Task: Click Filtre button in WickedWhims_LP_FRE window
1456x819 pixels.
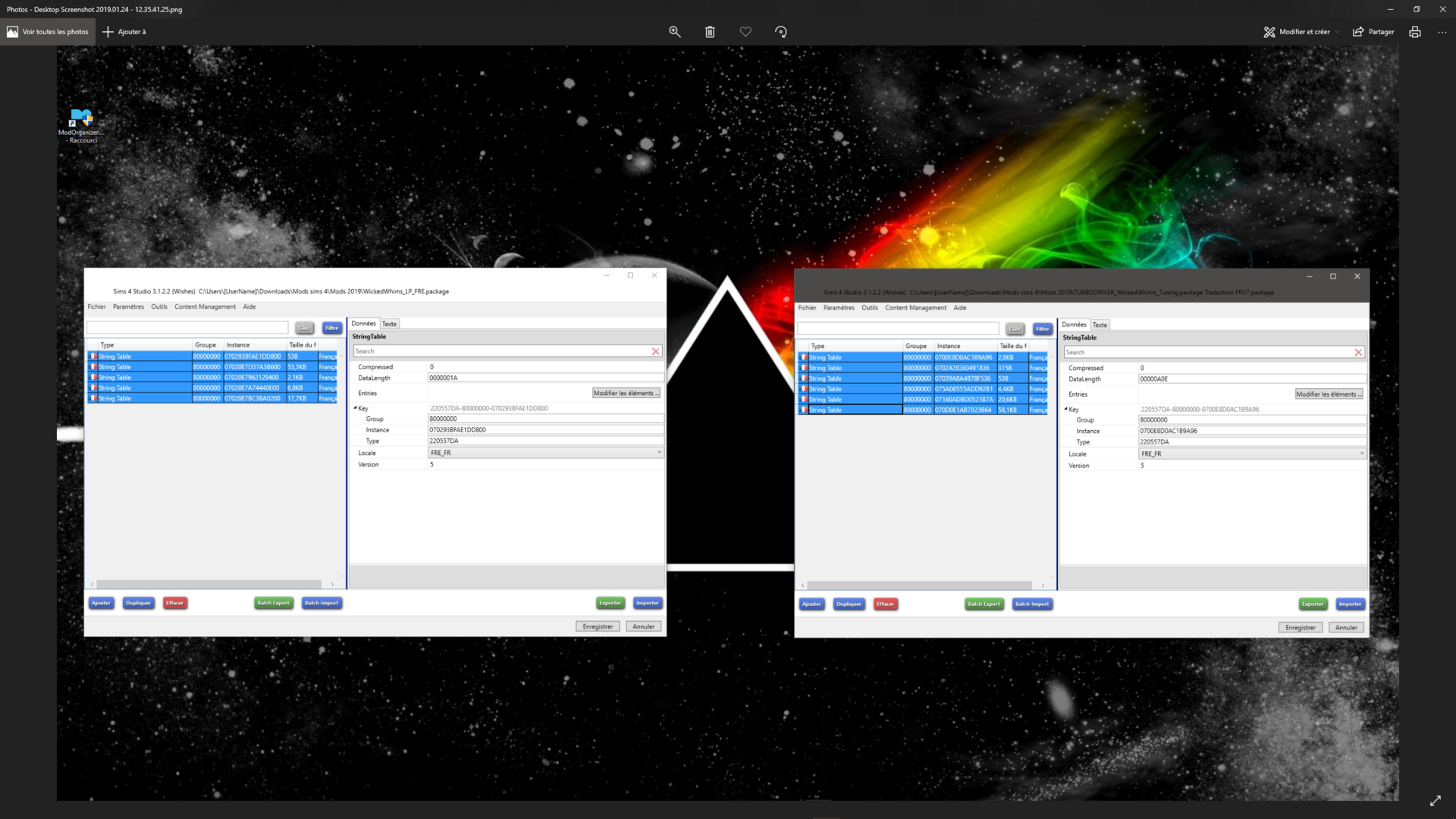Action: pyautogui.click(x=331, y=328)
